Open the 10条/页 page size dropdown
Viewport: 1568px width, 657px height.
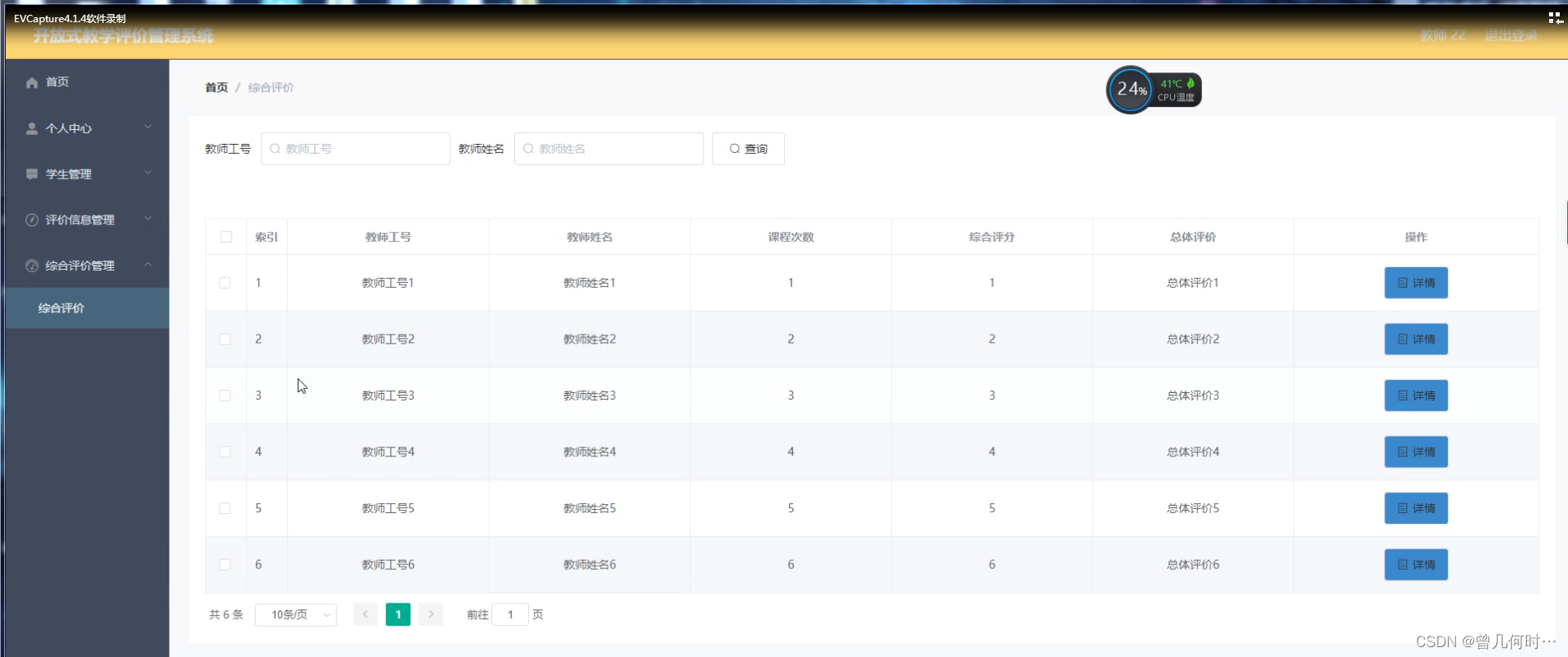coord(296,614)
